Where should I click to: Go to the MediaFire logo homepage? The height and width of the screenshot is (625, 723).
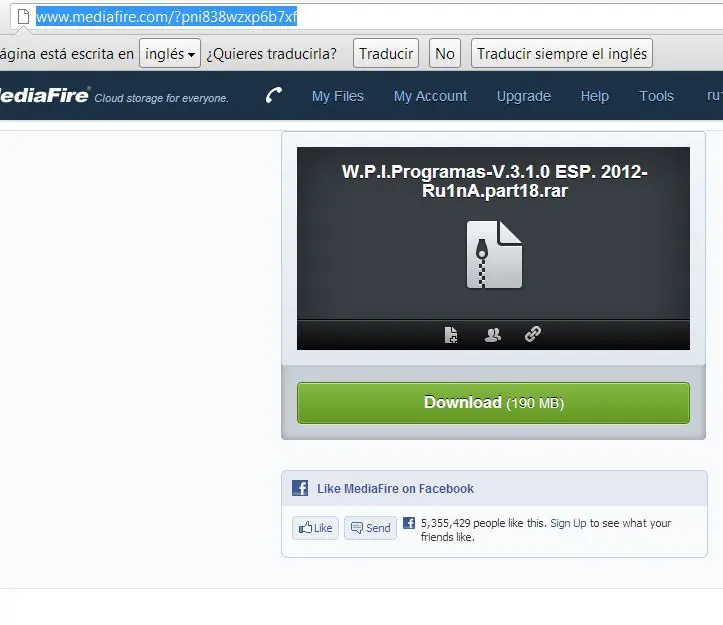point(44,95)
